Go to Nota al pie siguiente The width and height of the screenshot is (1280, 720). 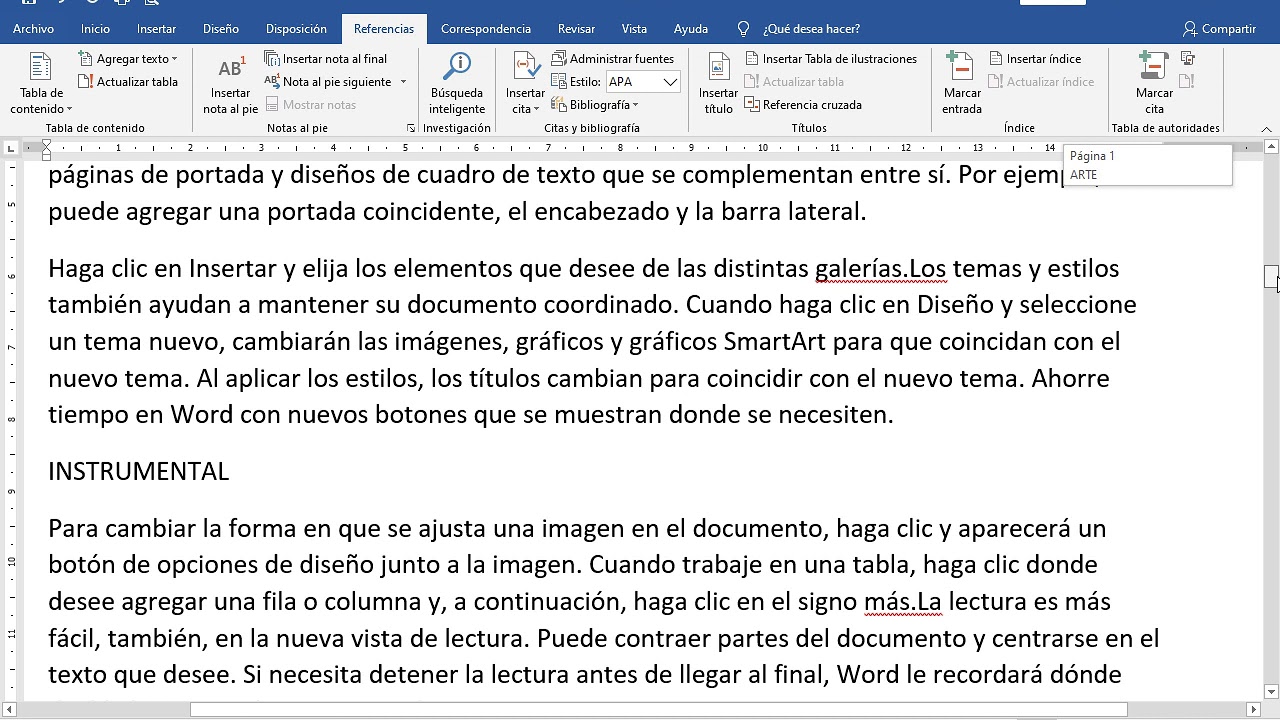328,82
